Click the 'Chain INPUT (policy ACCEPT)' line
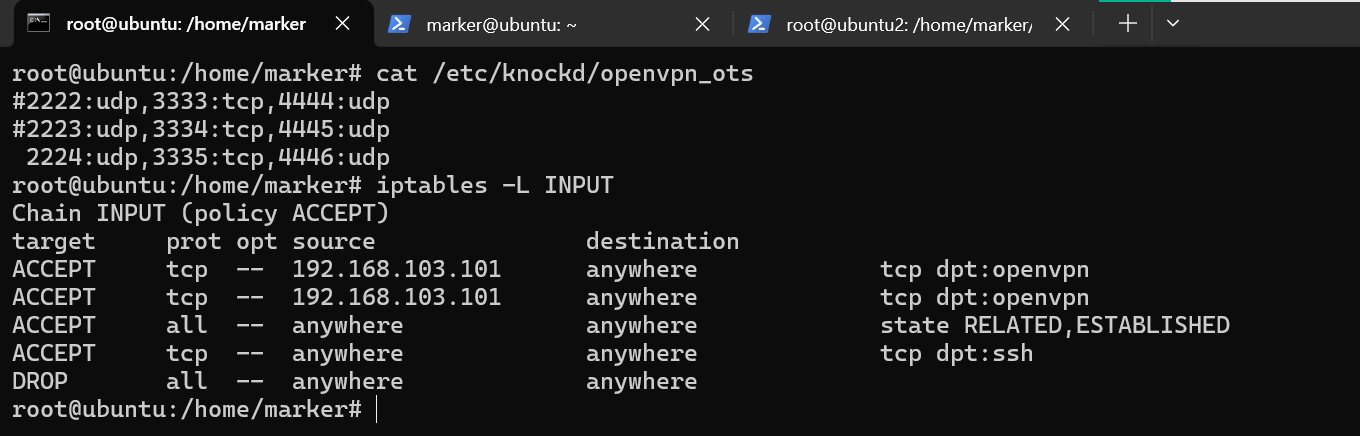This screenshot has width=1360, height=436. click(x=200, y=214)
